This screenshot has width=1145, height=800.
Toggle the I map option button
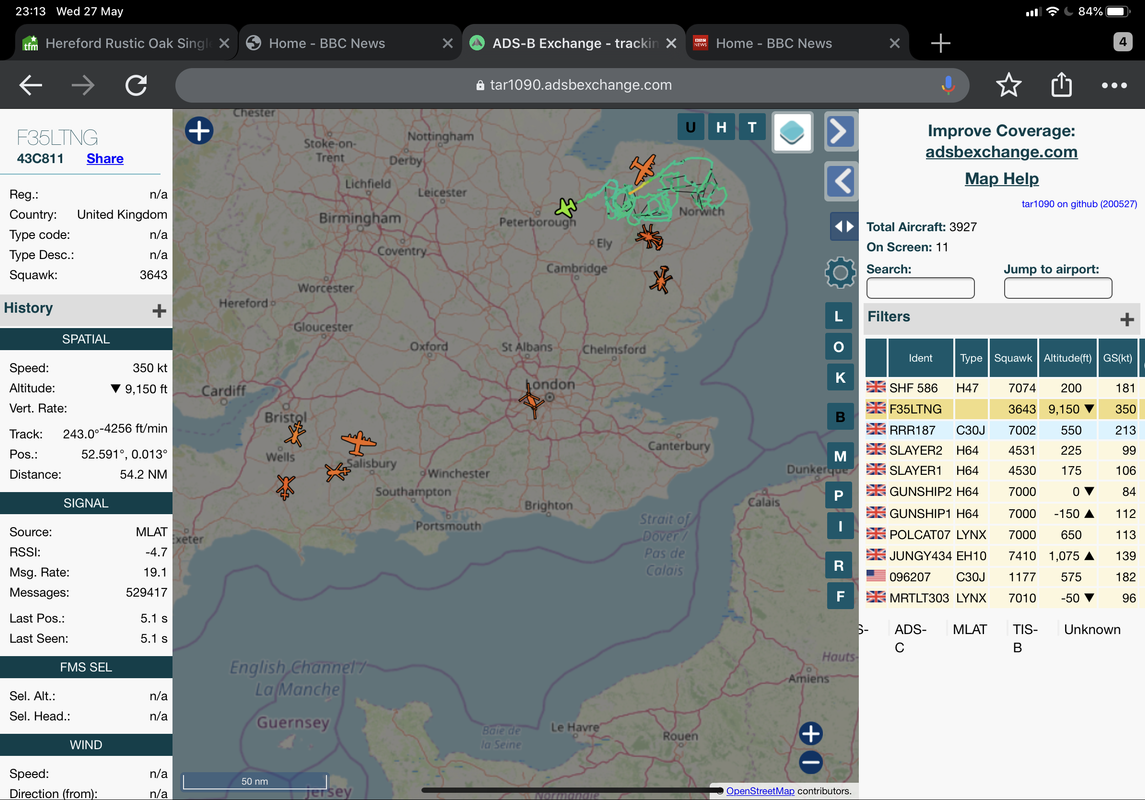[840, 526]
